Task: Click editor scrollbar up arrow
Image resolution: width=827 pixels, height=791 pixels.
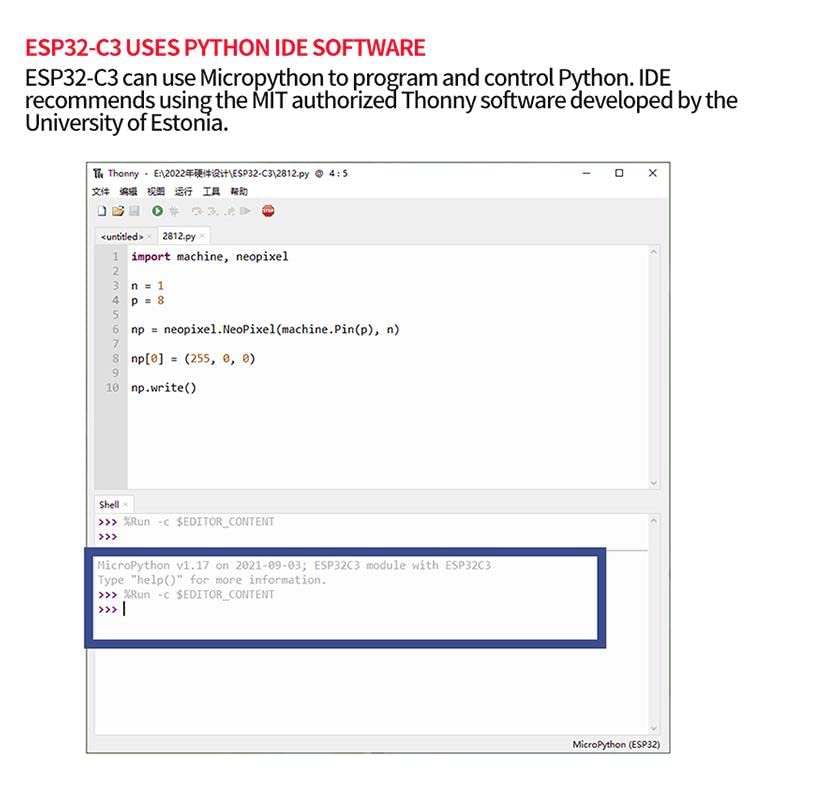Action: 655,253
